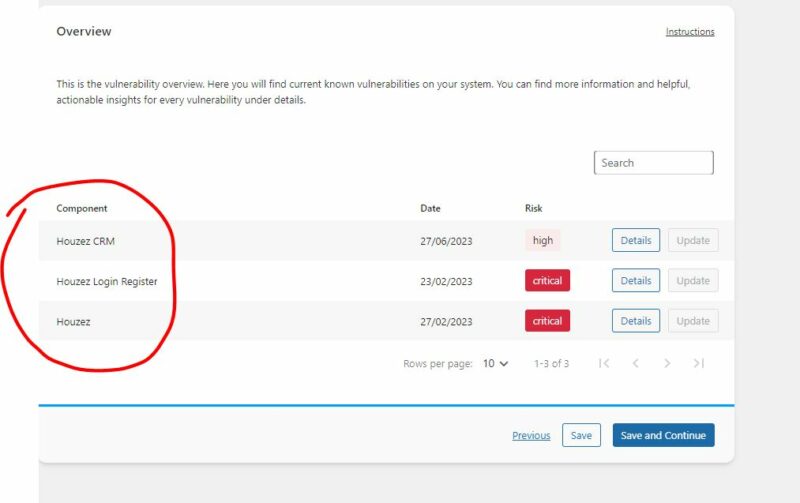
Task: Click Update in the Houzez row
Action: pyautogui.click(x=692, y=321)
